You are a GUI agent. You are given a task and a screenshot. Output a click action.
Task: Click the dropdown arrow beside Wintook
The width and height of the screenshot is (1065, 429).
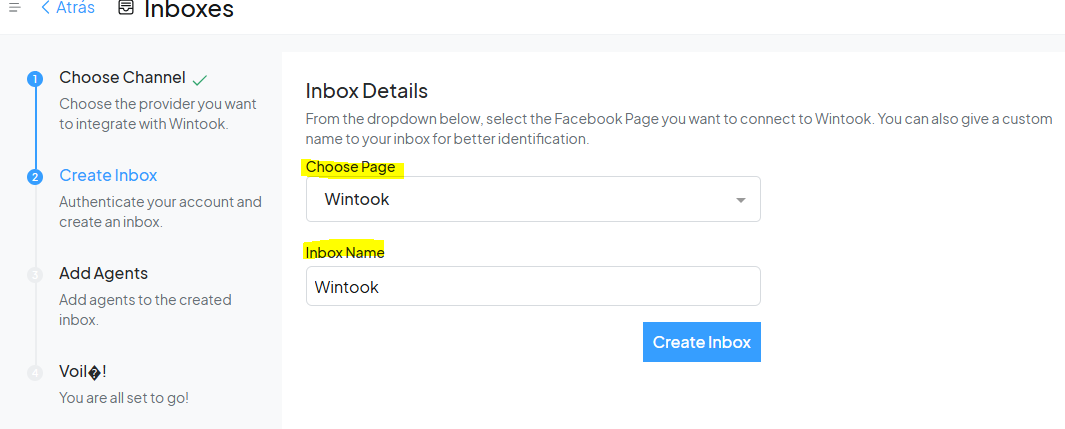click(x=741, y=200)
